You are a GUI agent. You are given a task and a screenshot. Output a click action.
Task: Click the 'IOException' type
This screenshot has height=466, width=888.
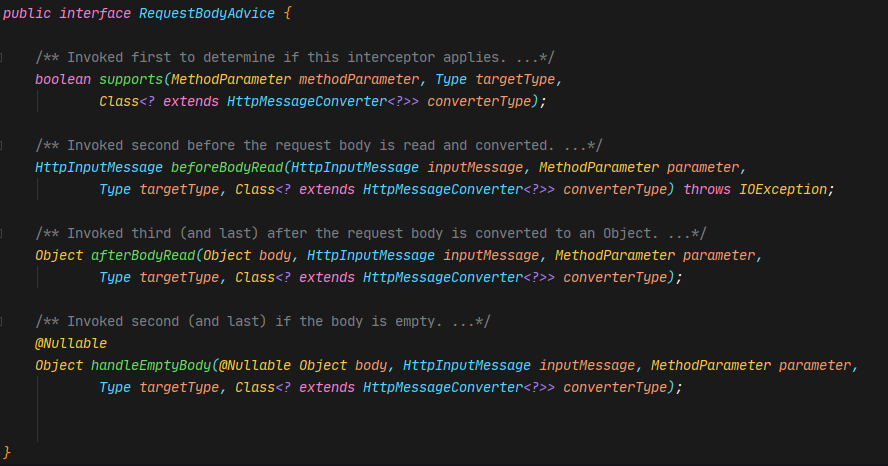[x=783, y=190]
